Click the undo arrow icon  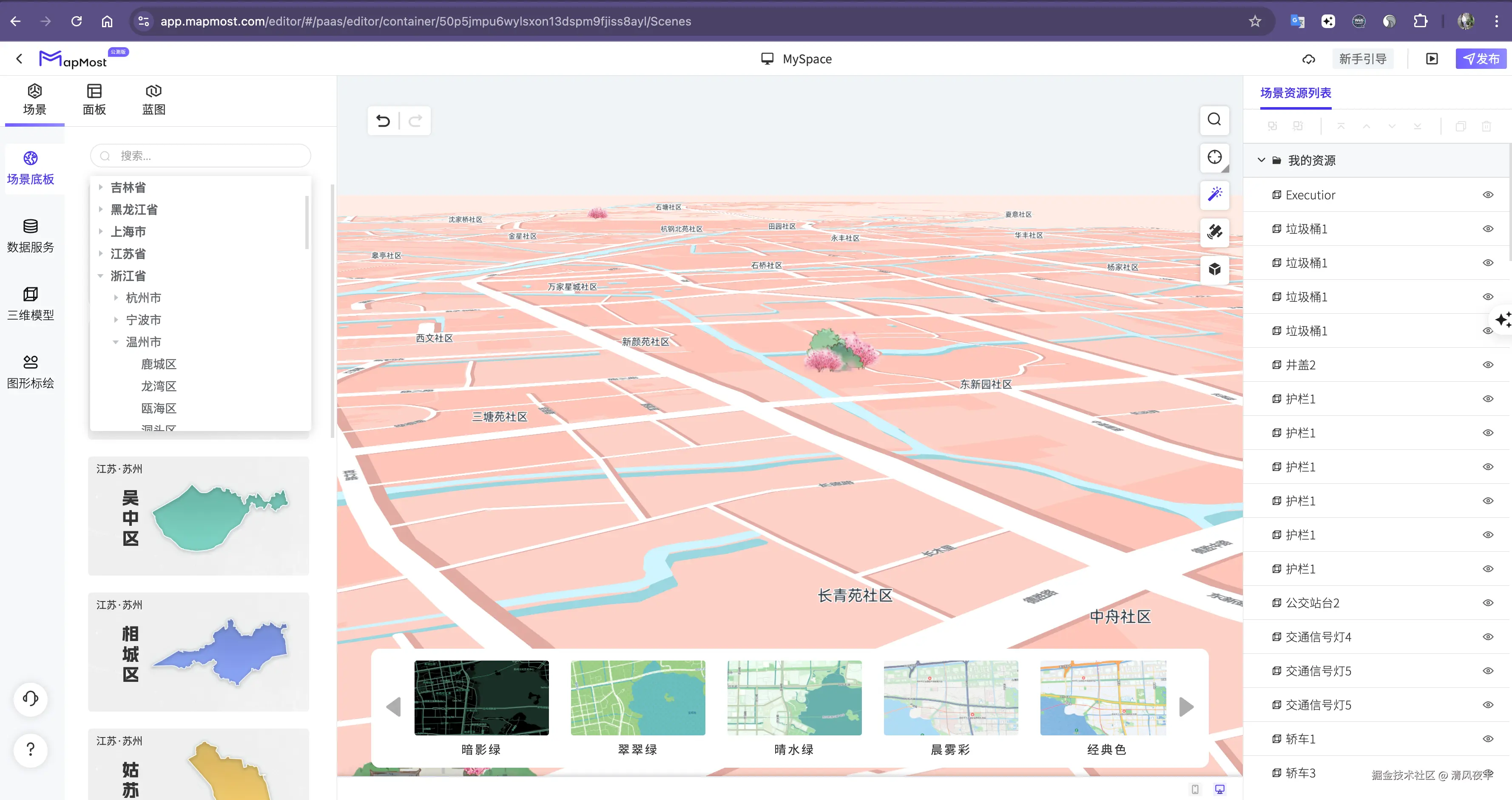383,121
